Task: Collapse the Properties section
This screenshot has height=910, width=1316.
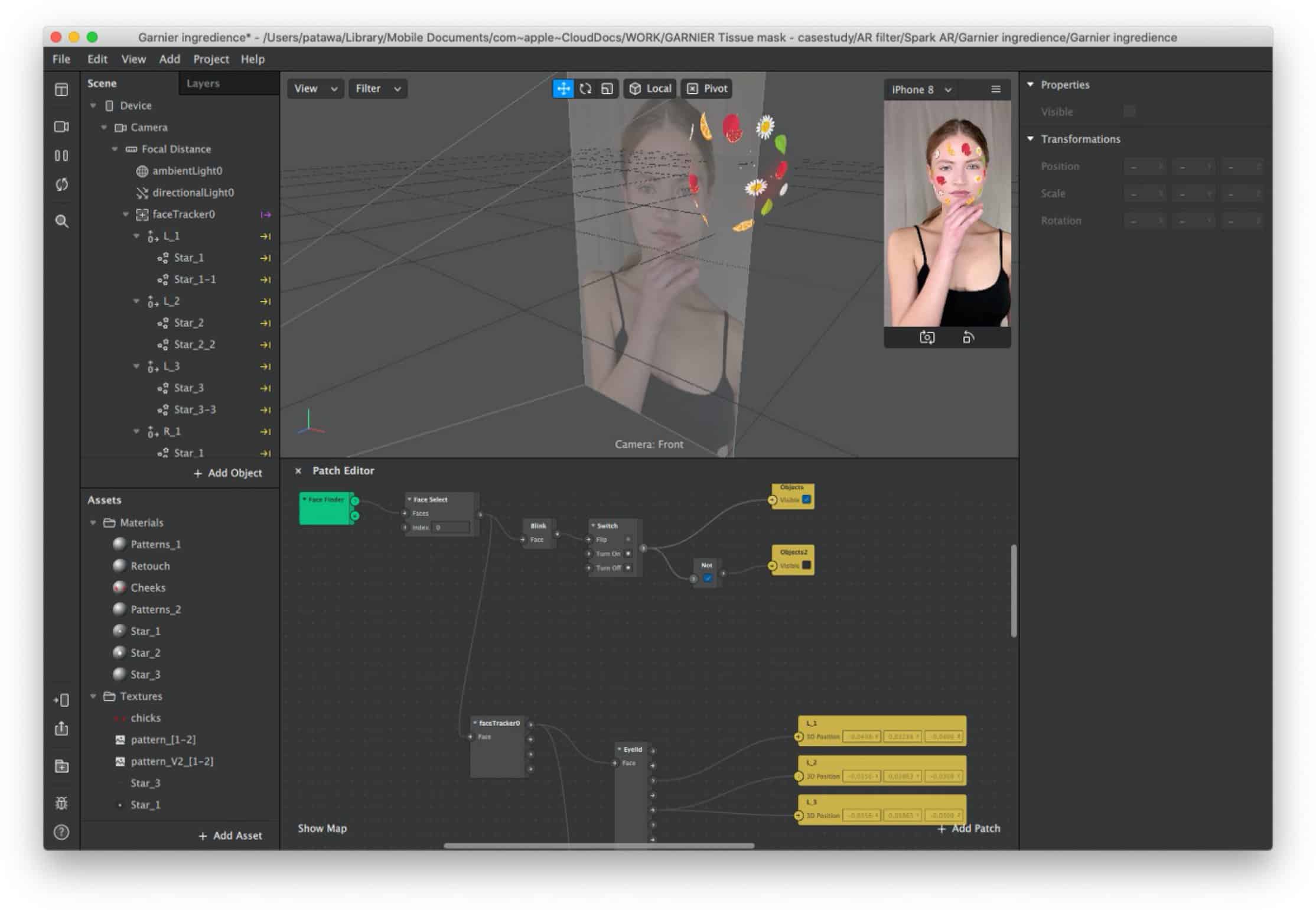Action: click(1031, 84)
